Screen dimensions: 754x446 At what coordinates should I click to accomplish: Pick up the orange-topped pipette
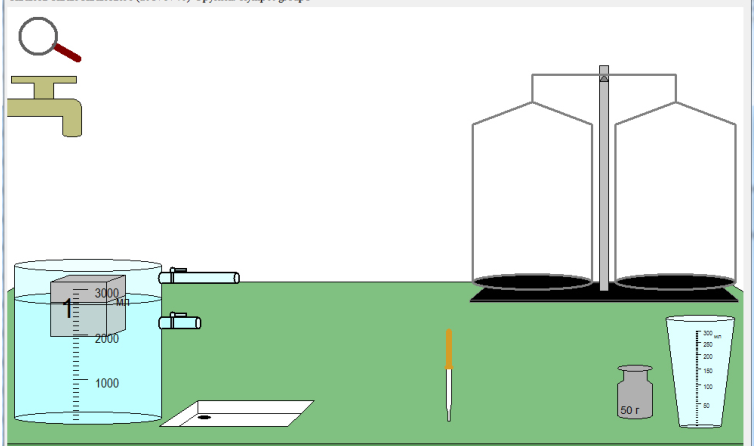click(x=449, y=375)
